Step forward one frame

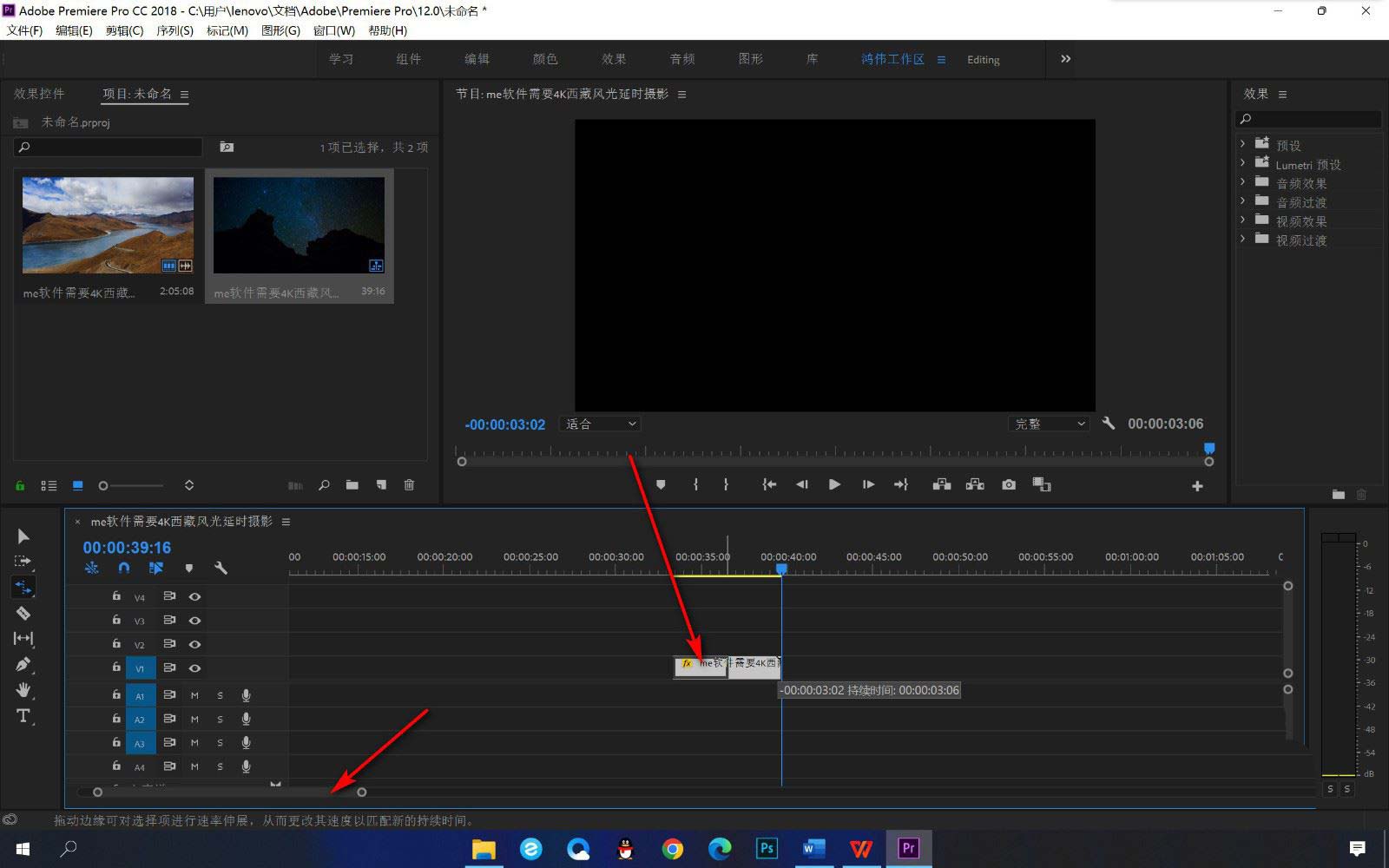pyautogui.click(x=868, y=484)
